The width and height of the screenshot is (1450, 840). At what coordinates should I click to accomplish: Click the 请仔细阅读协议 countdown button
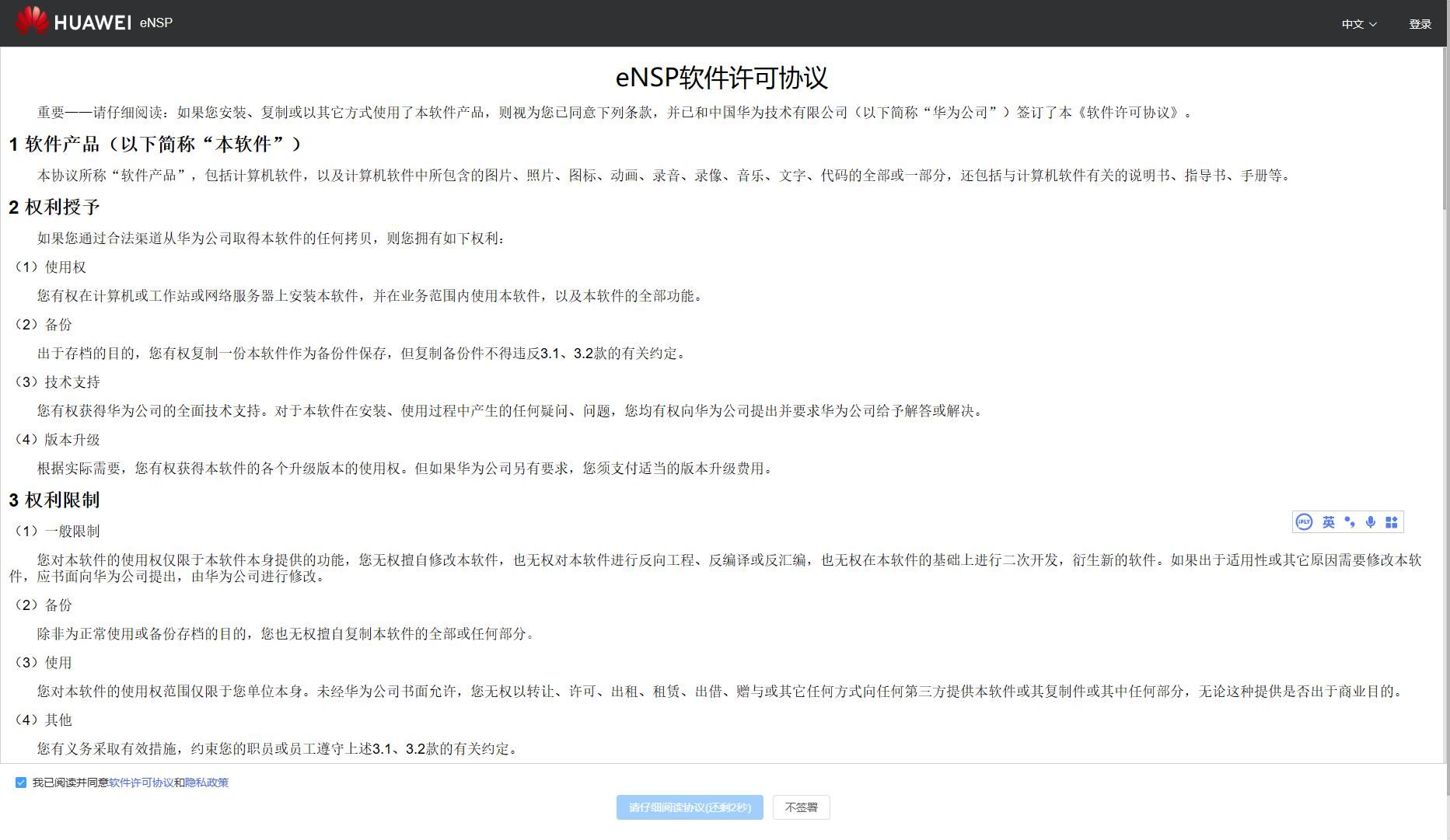pos(690,807)
